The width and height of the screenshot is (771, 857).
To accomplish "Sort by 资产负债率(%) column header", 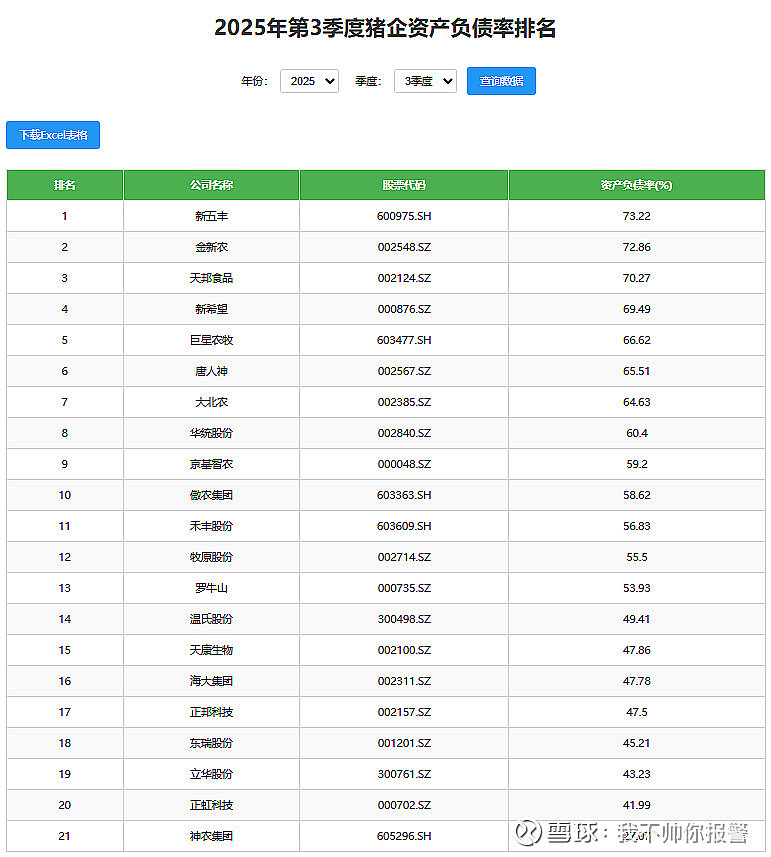I will [x=636, y=185].
